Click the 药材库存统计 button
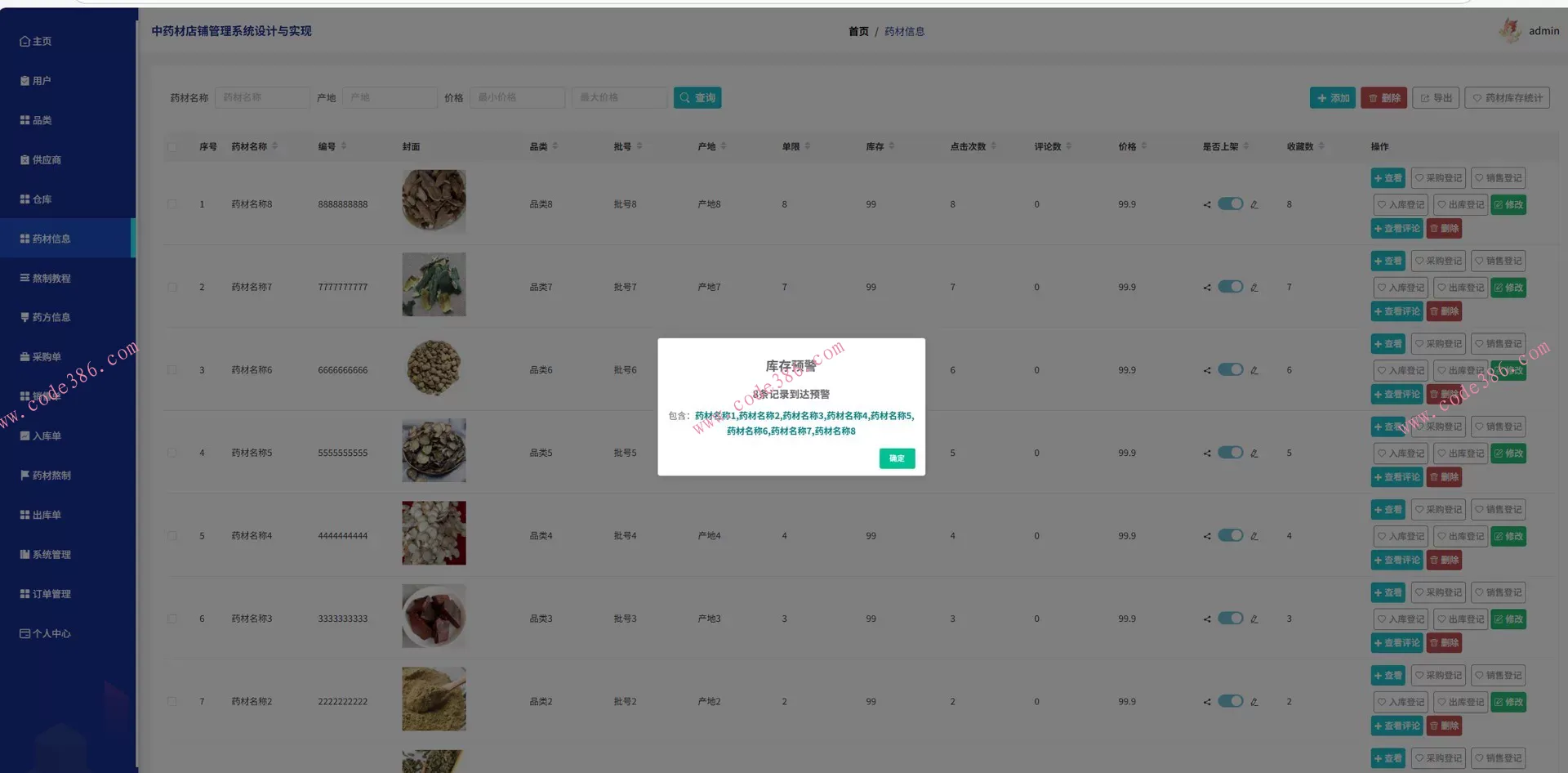 [1508, 97]
